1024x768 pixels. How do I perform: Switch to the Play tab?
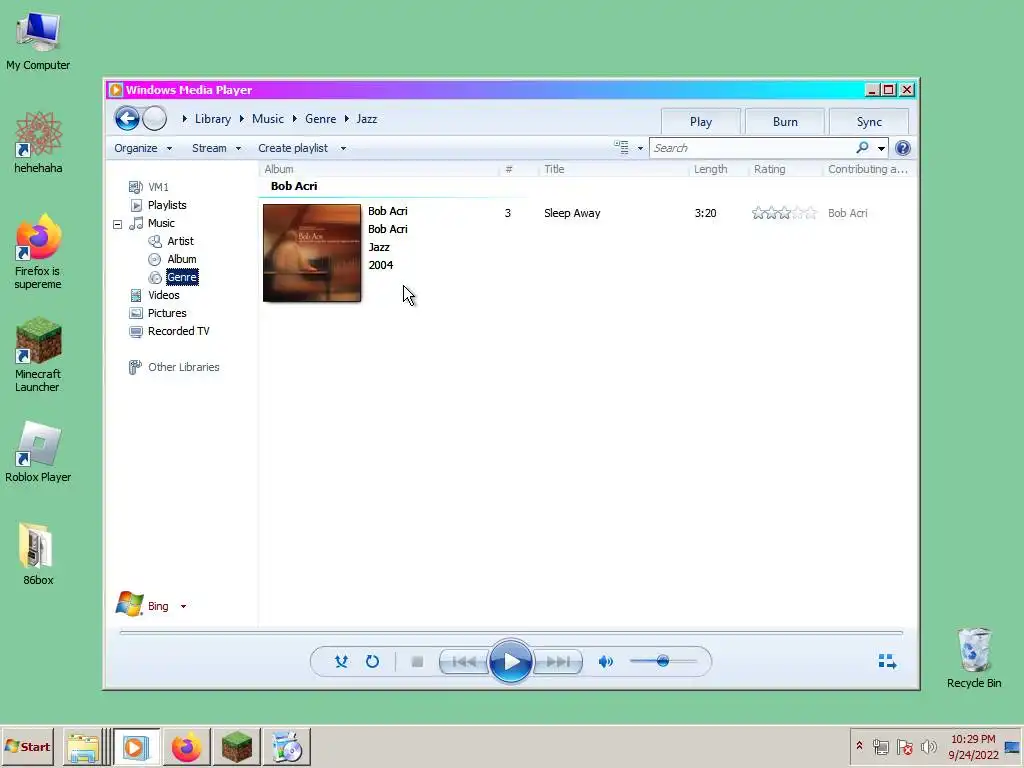pos(701,121)
